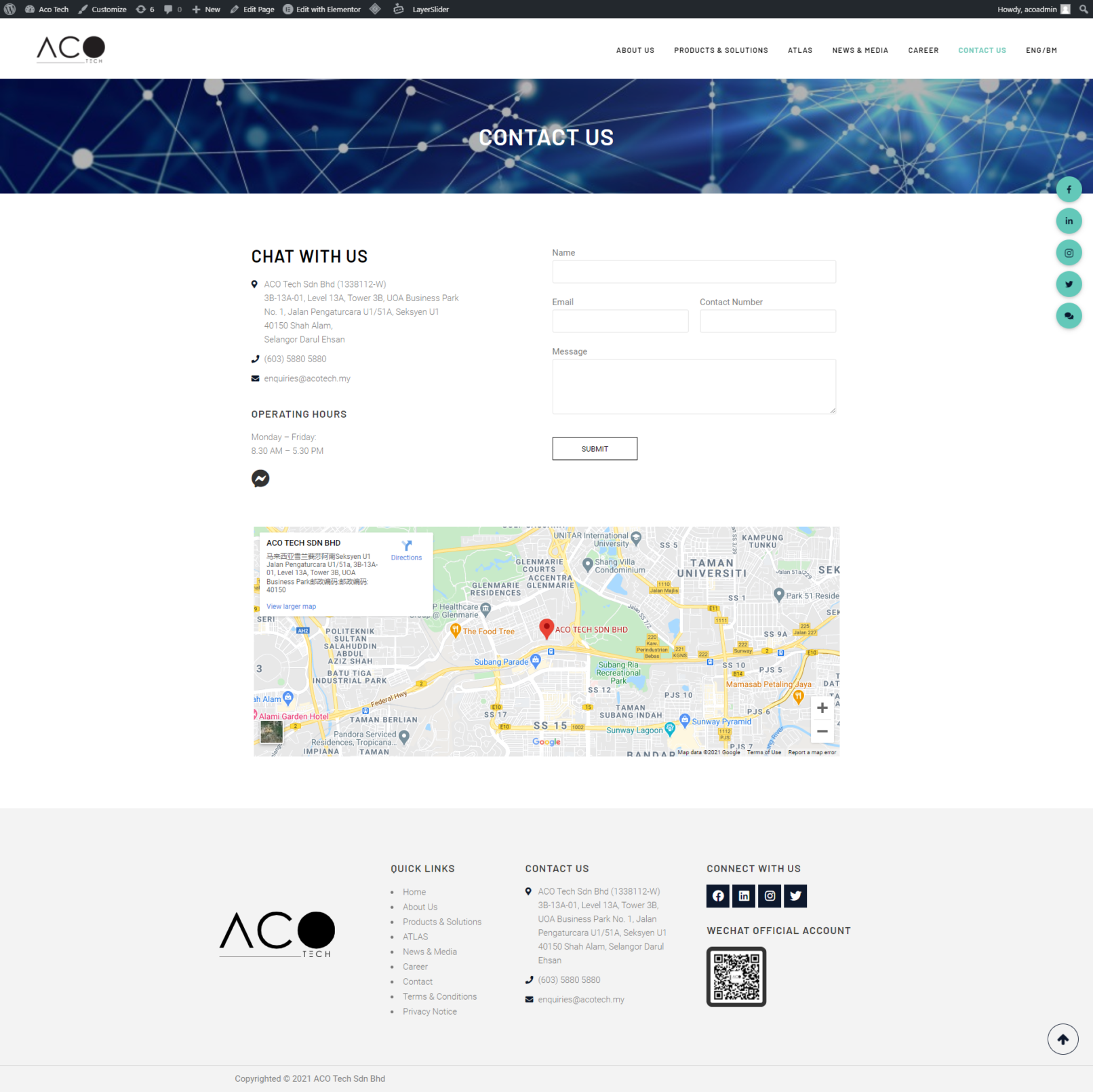Zoom in on the map
The height and width of the screenshot is (1092, 1093).
coord(822,708)
